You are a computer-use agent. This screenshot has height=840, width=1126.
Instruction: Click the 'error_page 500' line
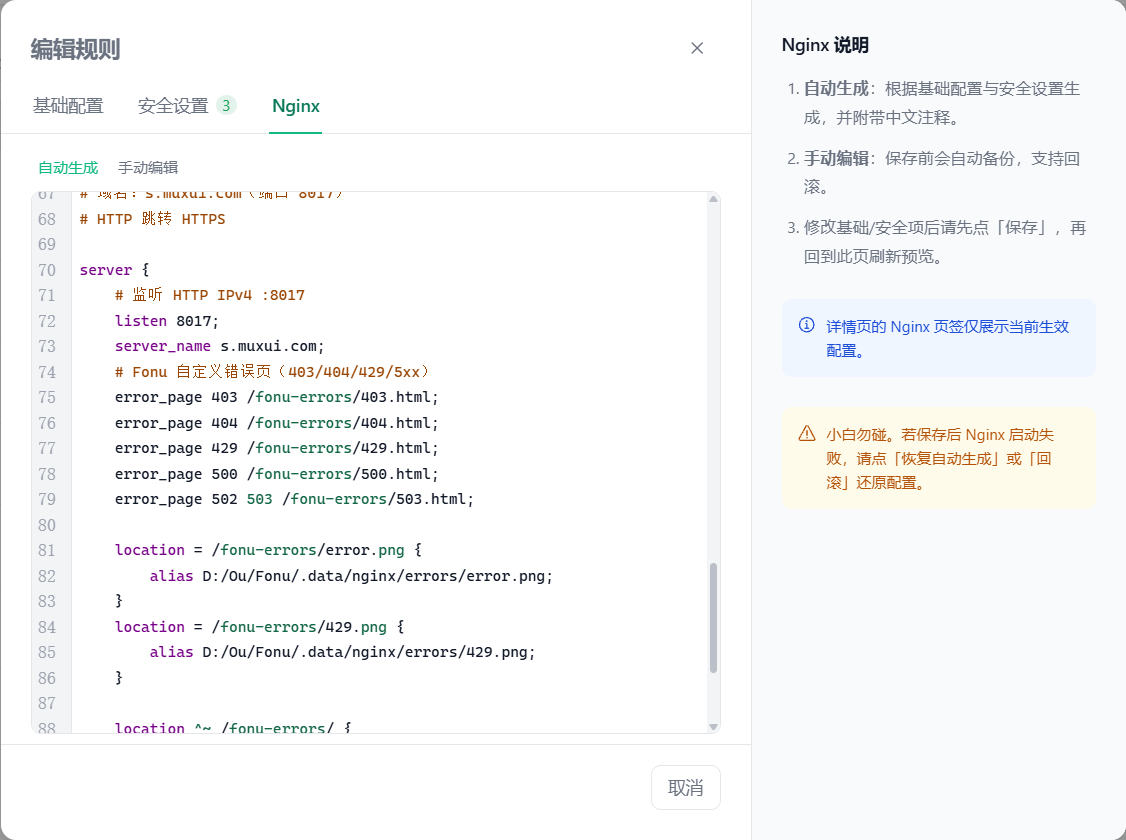tap(276, 474)
